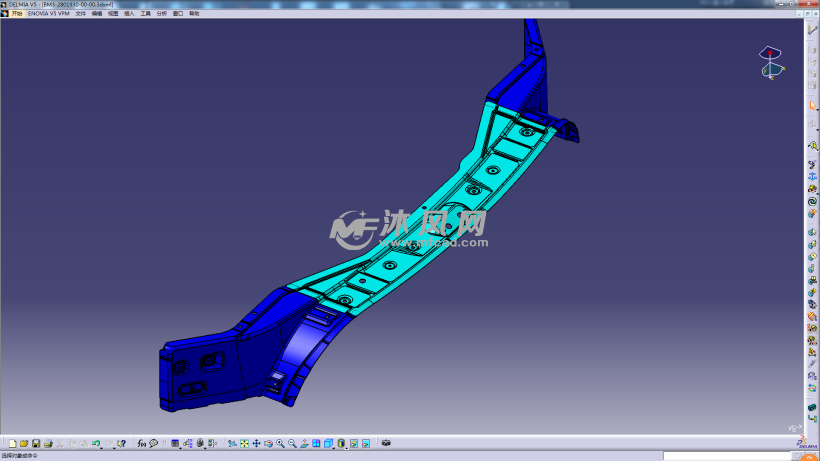
Task: Print using the printer icon
Action: point(48,443)
